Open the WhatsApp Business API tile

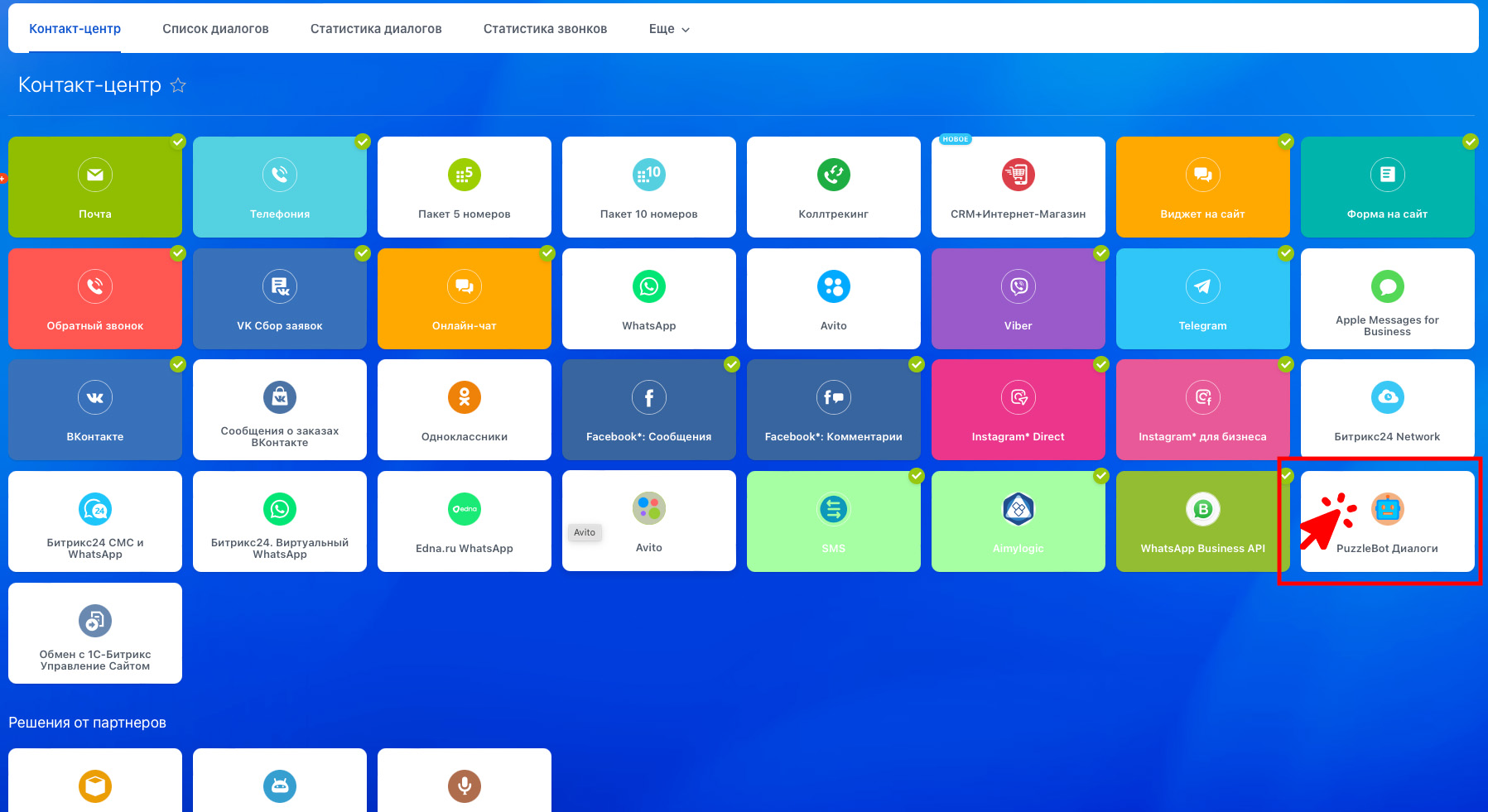(x=1203, y=521)
